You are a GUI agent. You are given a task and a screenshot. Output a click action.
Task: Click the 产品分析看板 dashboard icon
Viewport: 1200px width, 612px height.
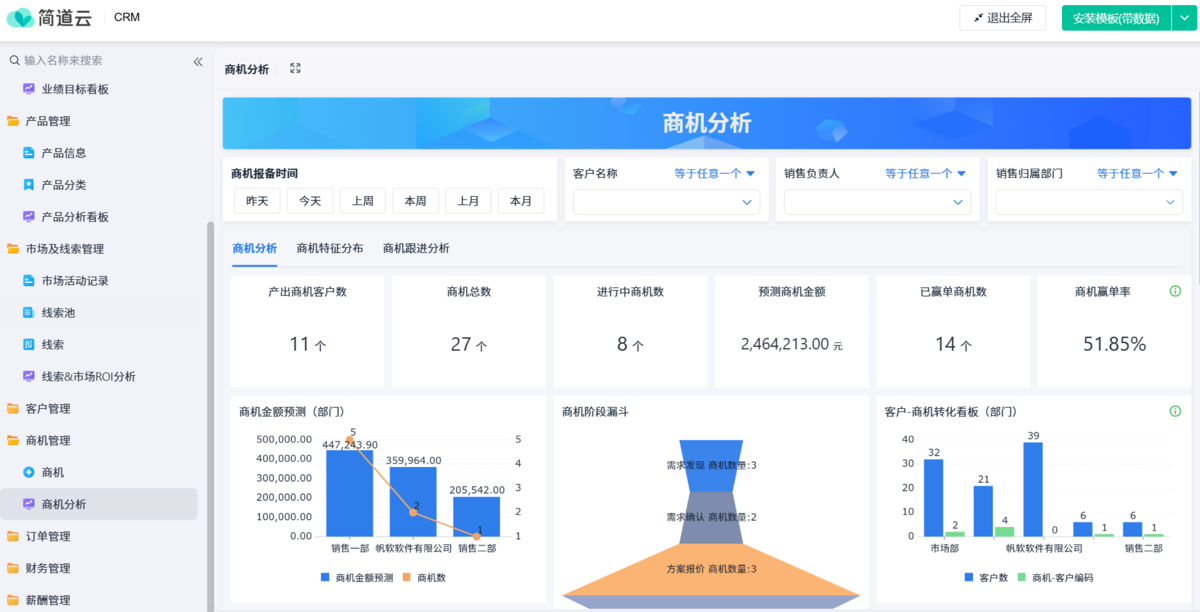click(x=29, y=217)
